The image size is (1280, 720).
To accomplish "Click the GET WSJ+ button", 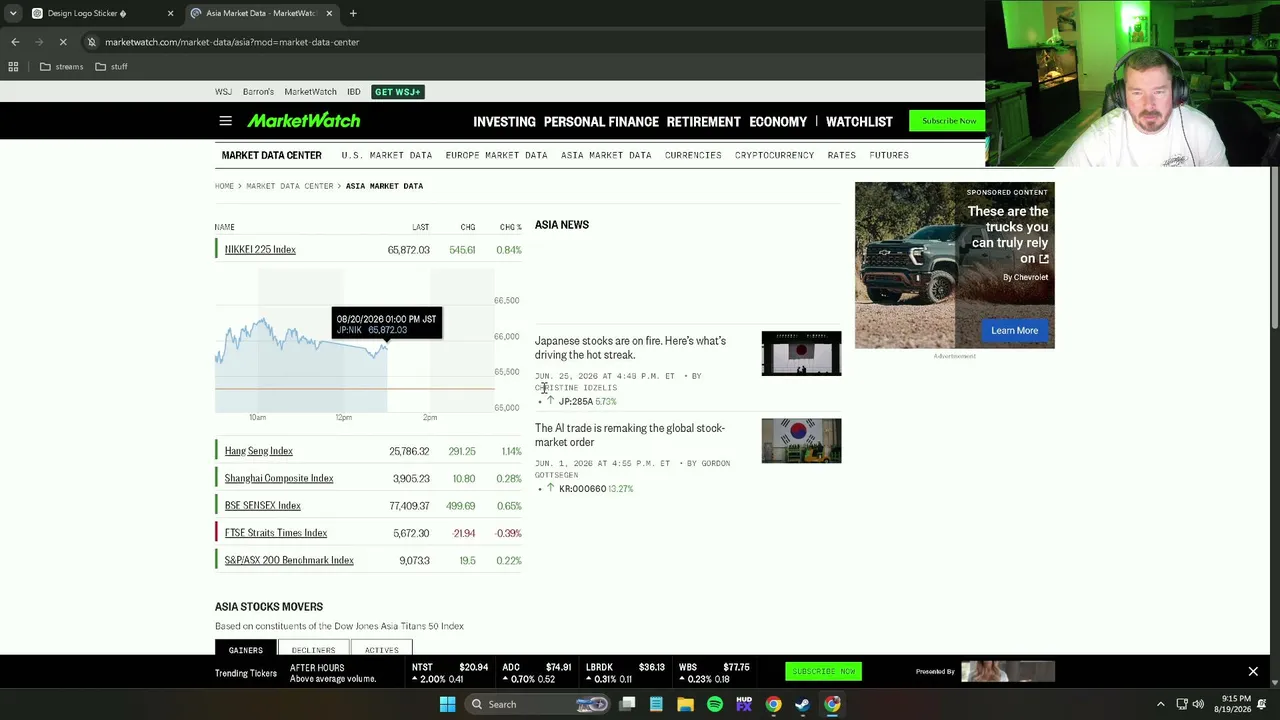I will [398, 92].
